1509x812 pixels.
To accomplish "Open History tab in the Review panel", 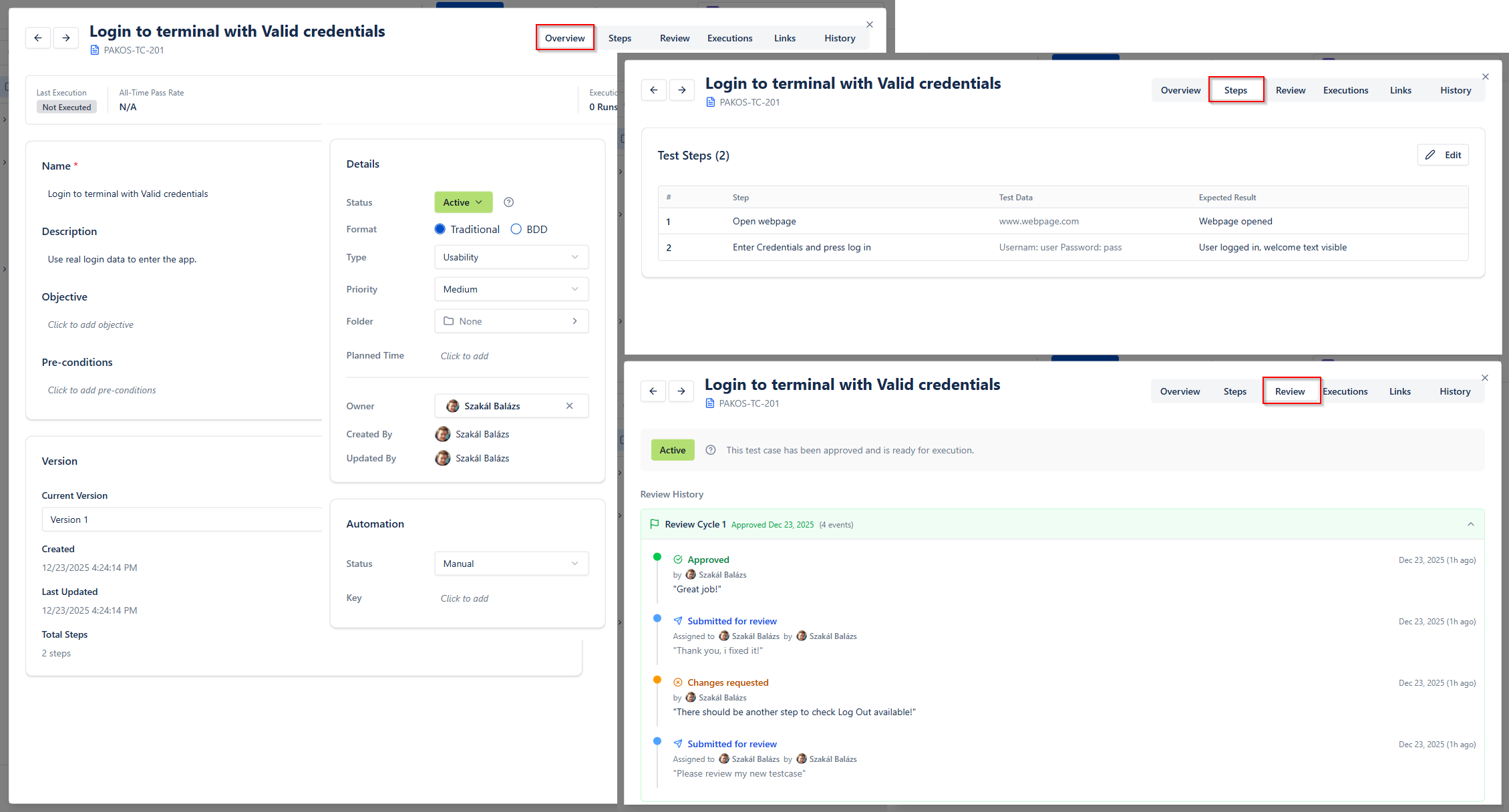I will tap(1454, 391).
